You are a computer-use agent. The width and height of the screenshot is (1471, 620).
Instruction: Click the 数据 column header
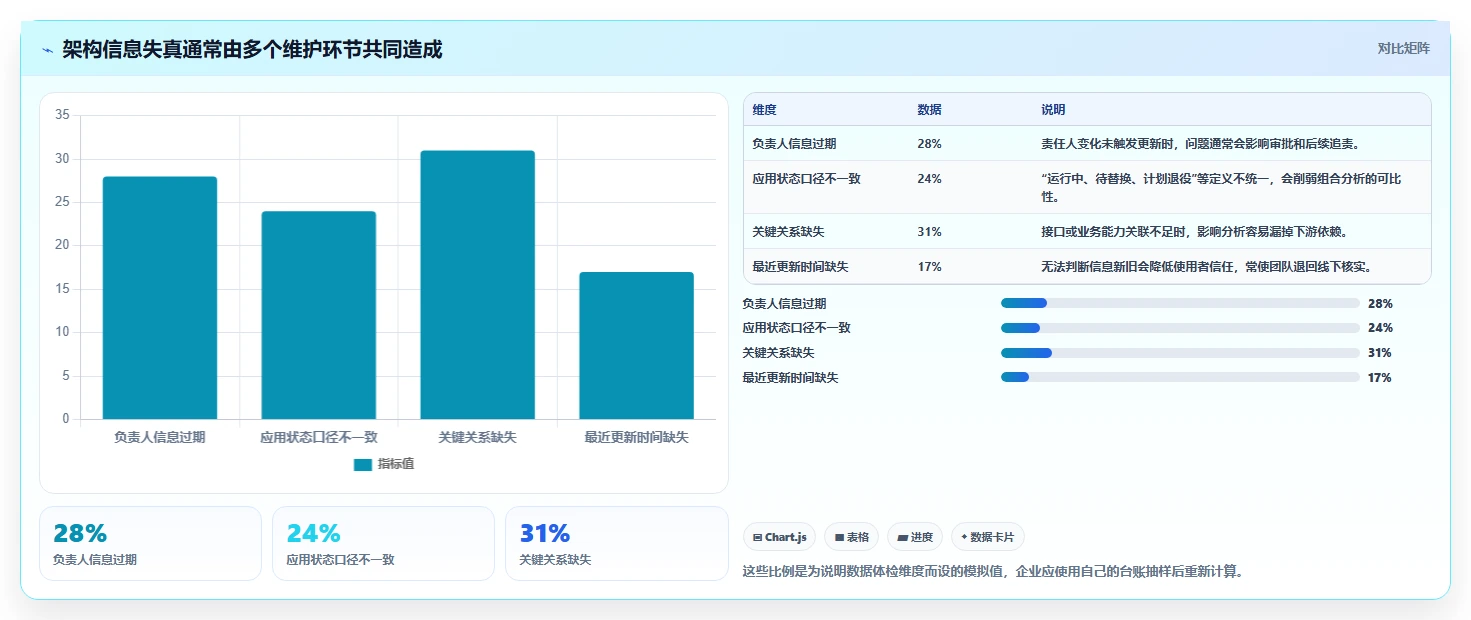click(929, 110)
